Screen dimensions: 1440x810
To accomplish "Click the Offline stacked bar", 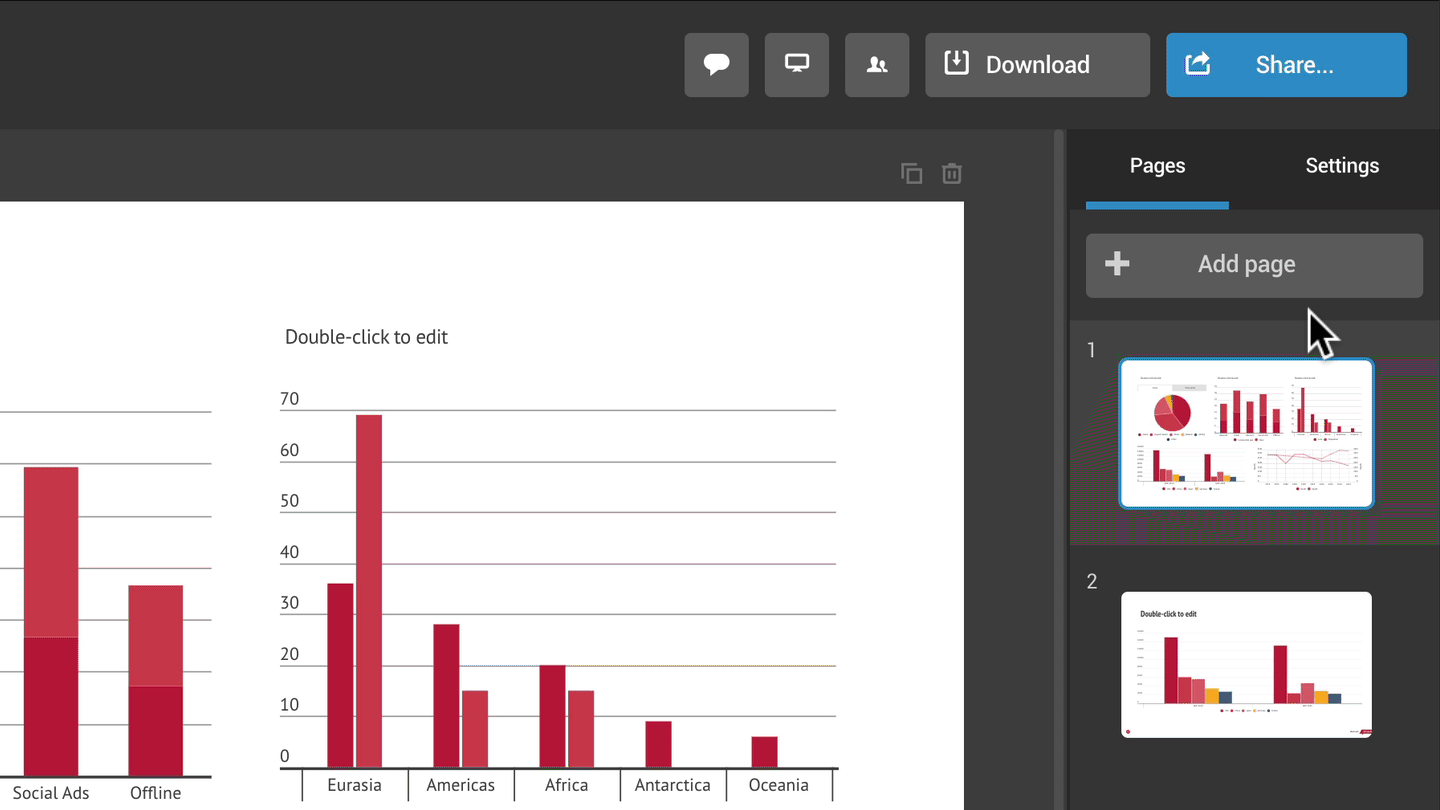I will (x=155, y=680).
